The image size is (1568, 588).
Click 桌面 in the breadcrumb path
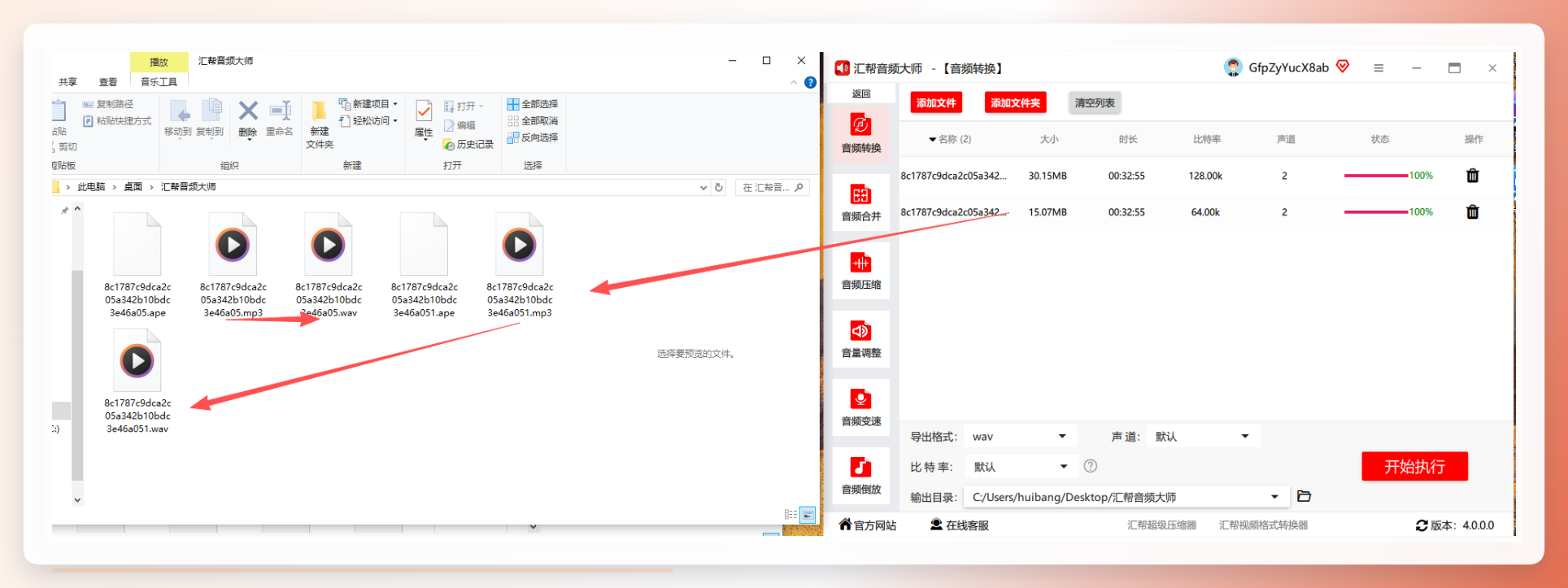(133, 187)
